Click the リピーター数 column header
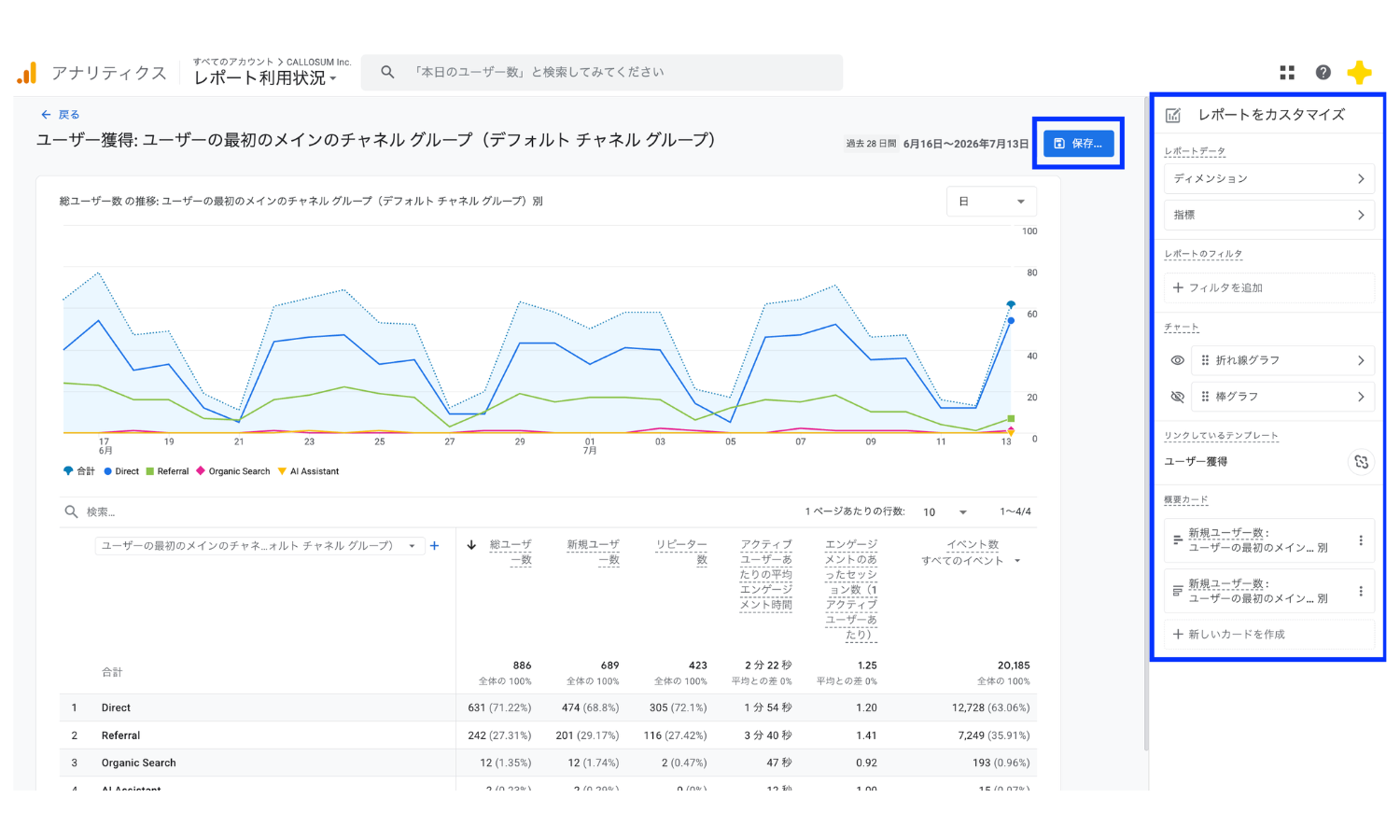The width and height of the screenshot is (1400, 840). 681,552
